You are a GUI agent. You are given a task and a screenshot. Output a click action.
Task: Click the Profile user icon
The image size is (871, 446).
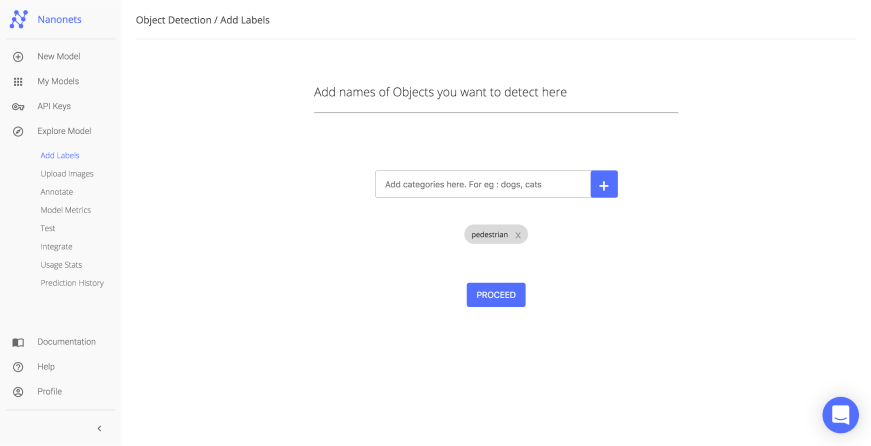coord(18,392)
